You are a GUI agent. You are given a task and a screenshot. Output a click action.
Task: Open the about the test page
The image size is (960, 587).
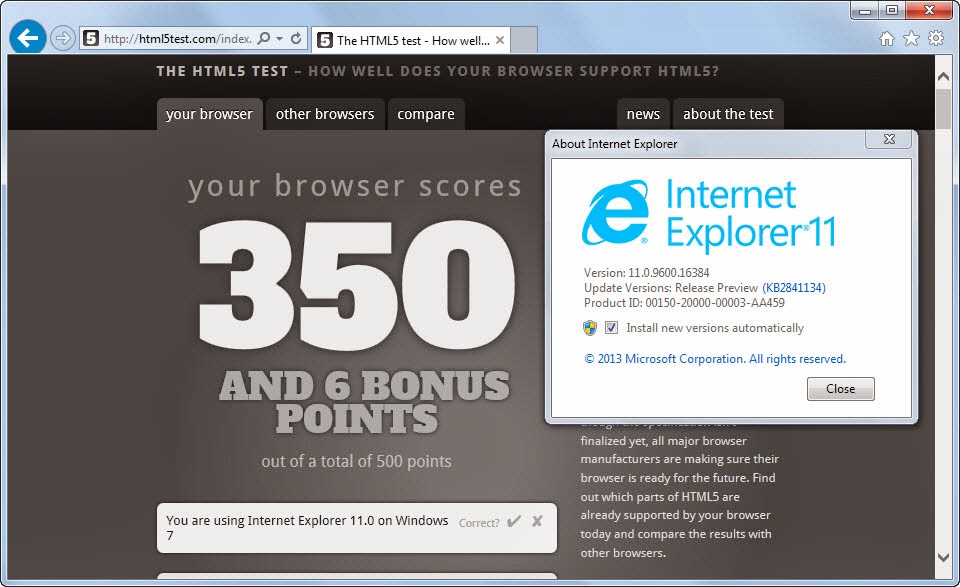[x=728, y=114]
